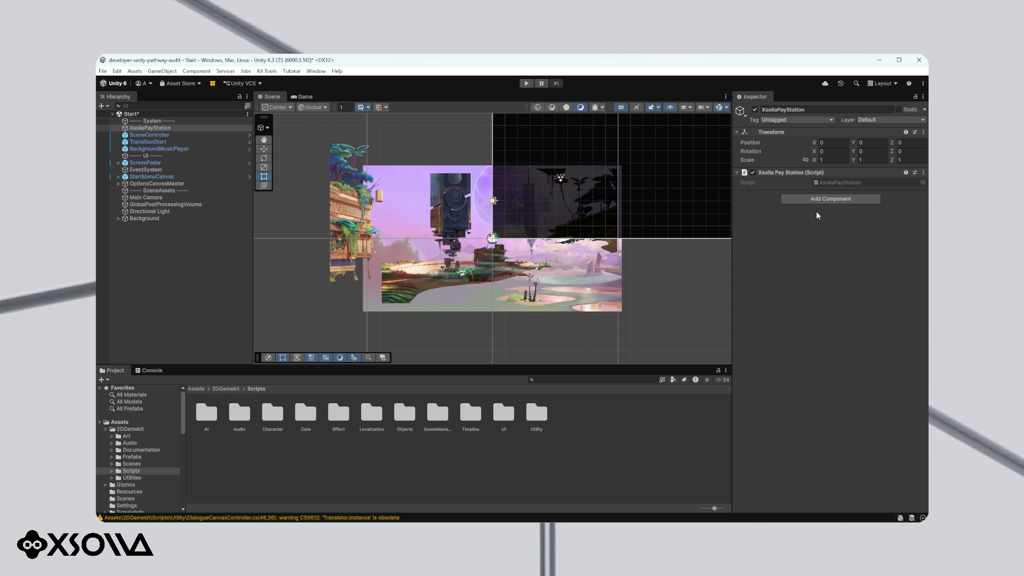The height and width of the screenshot is (576, 1024).
Task: Open the Utility folder thumbnail
Action: point(536,417)
